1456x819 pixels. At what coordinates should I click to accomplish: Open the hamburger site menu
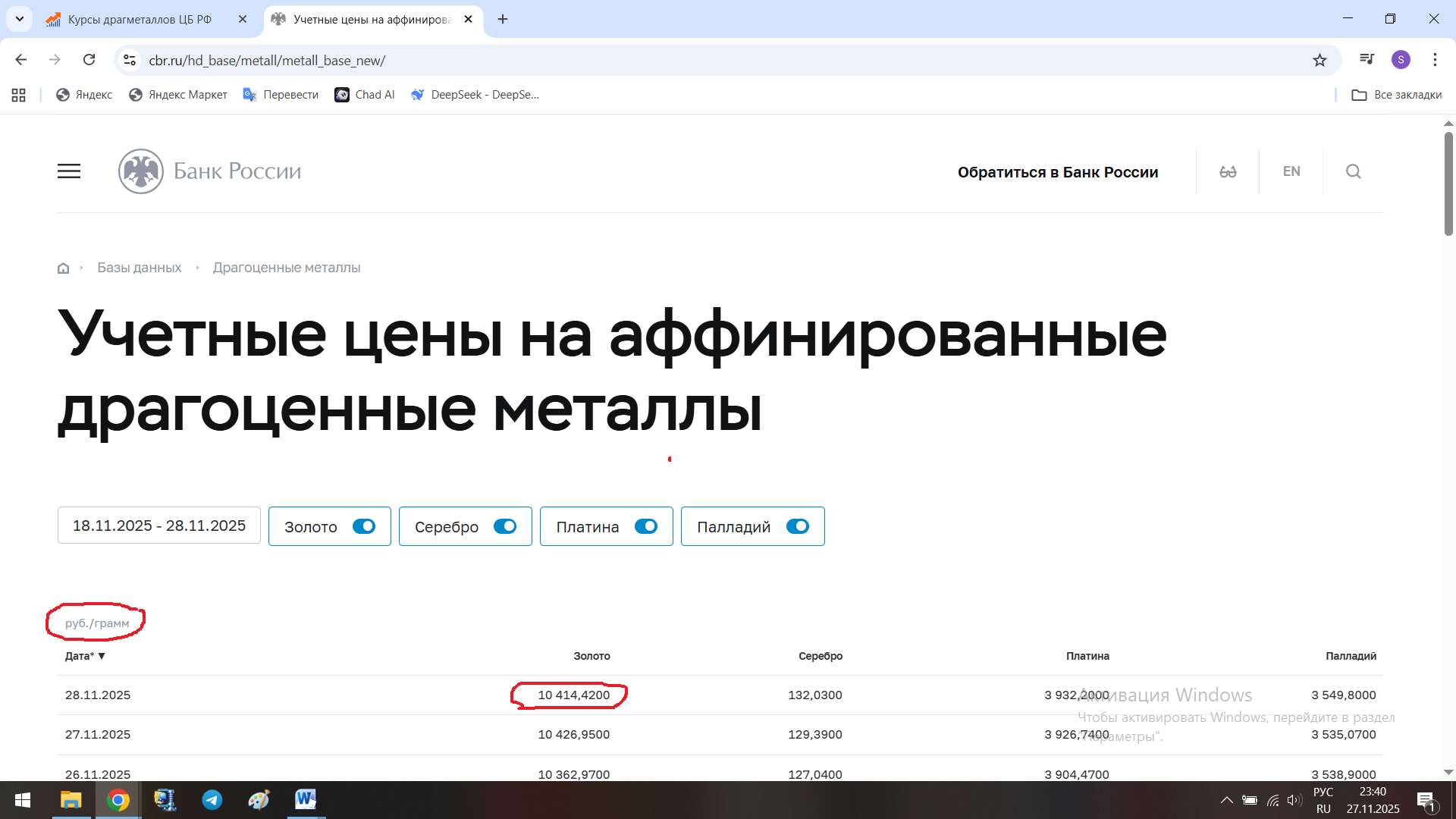tap(69, 171)
